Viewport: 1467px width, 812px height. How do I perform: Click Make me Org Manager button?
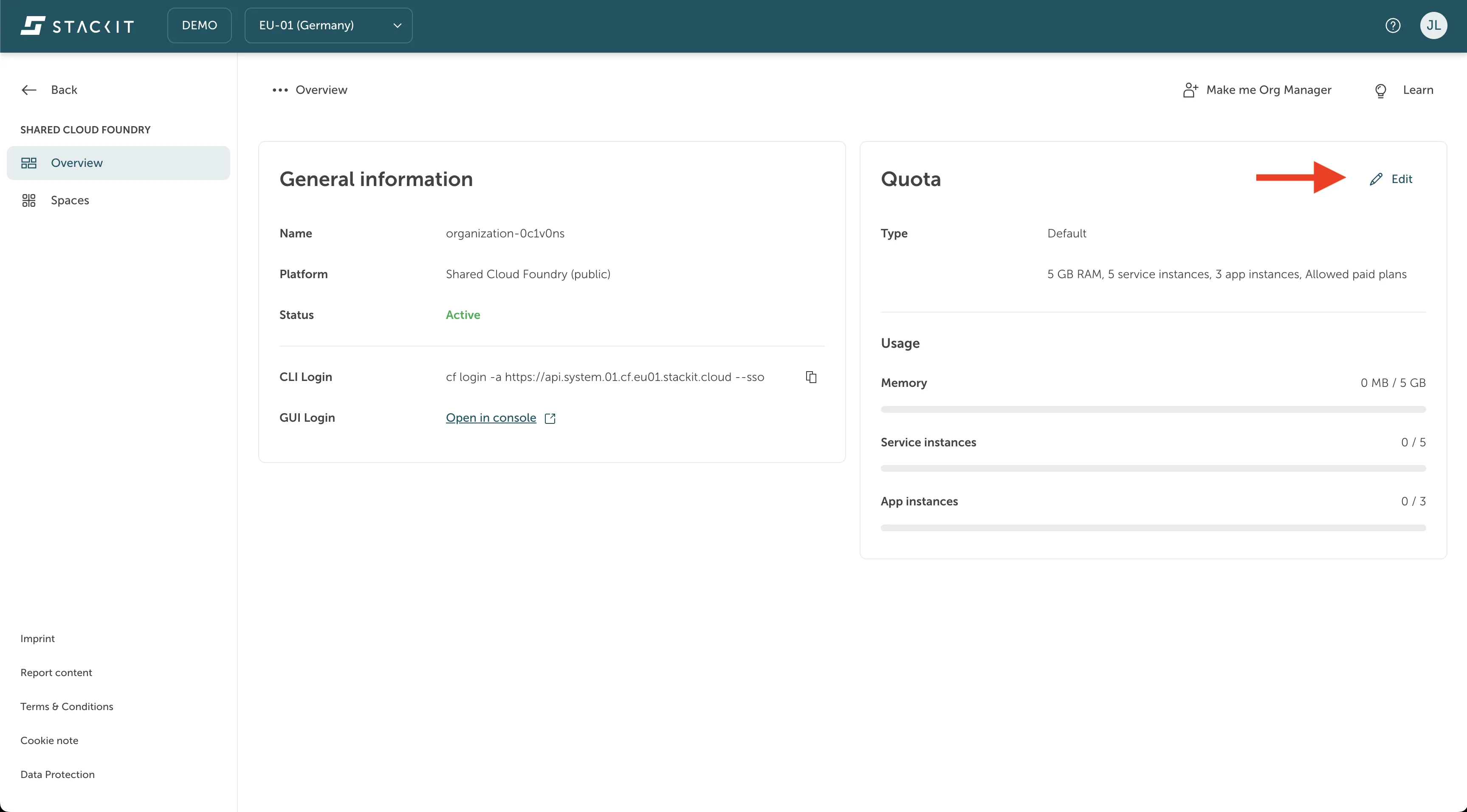coord(1268,90)
